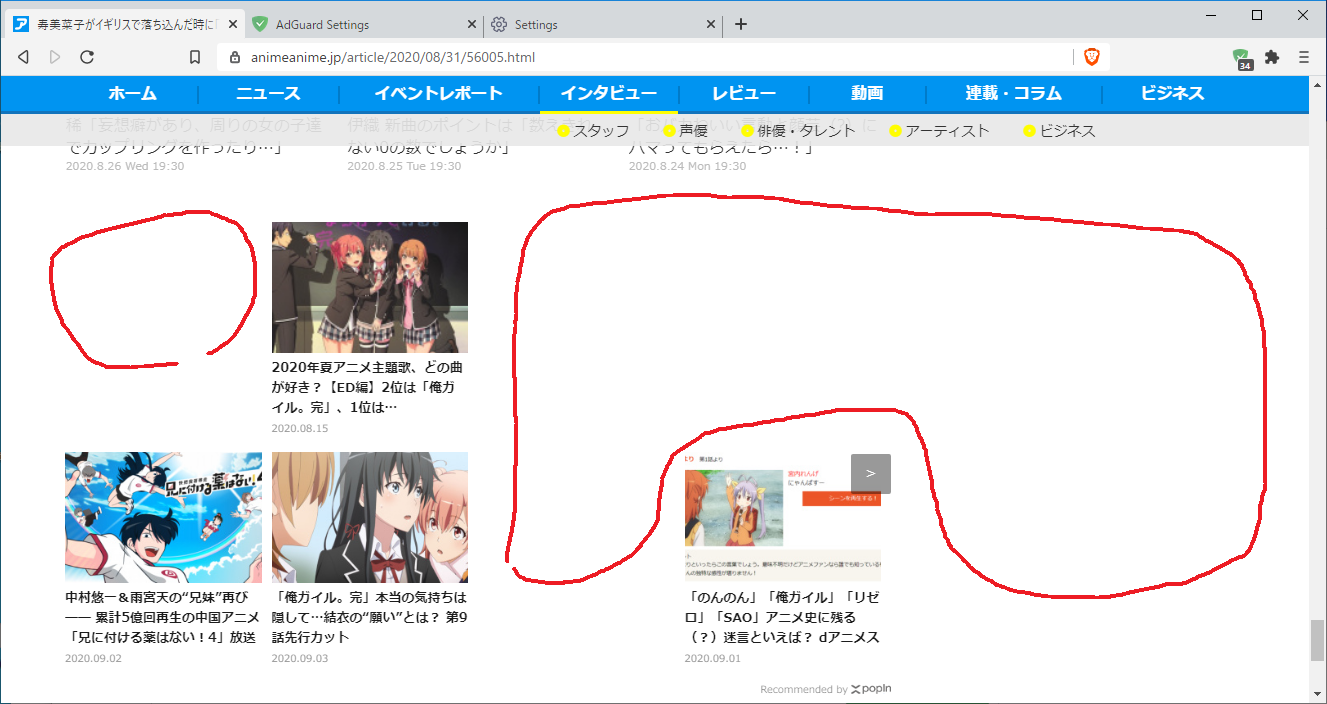
Task: Open 動画 in the navigation bar
Action: [867, 94]
